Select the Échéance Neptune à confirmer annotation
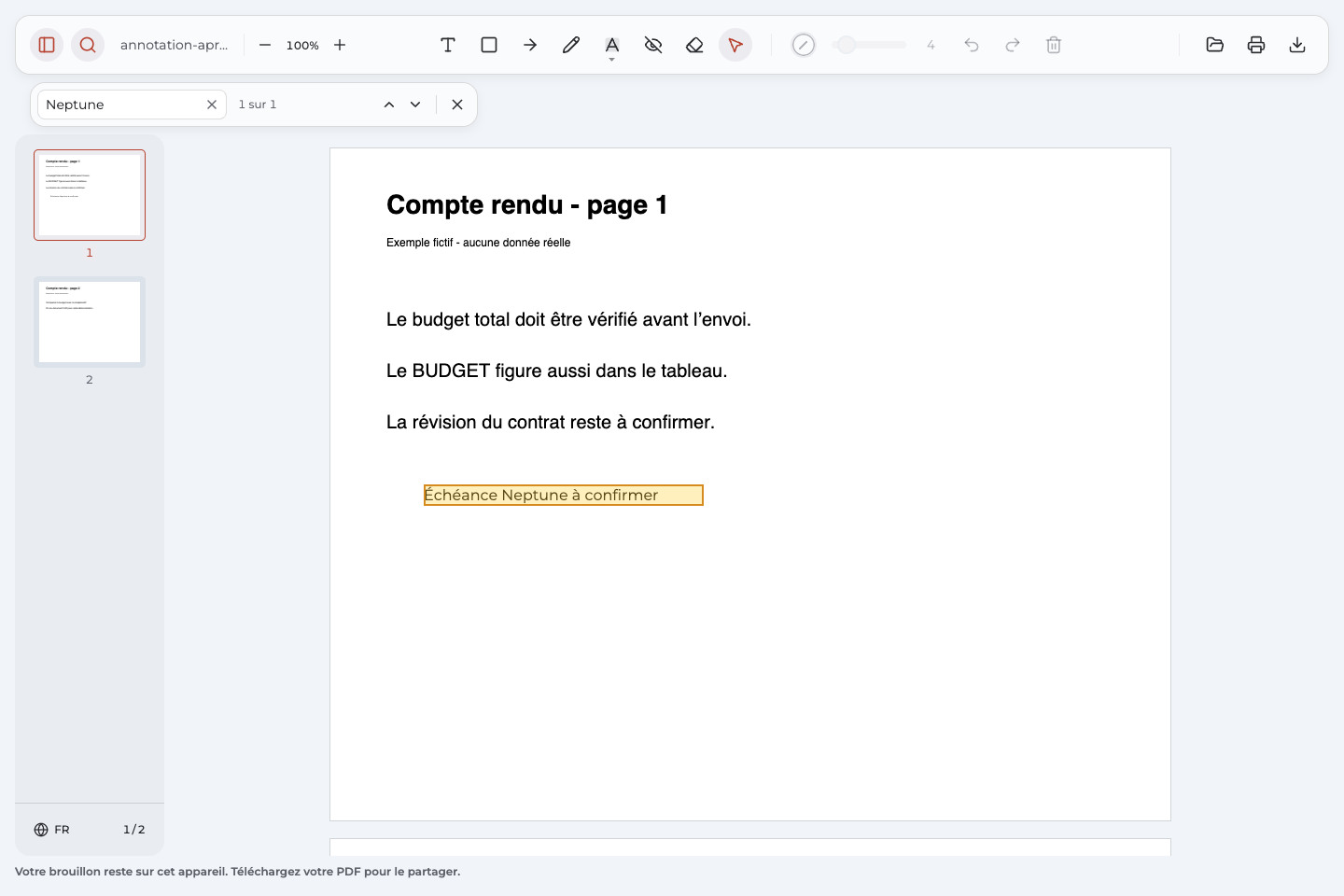1344x896 pixels. [x=564, y=496]
